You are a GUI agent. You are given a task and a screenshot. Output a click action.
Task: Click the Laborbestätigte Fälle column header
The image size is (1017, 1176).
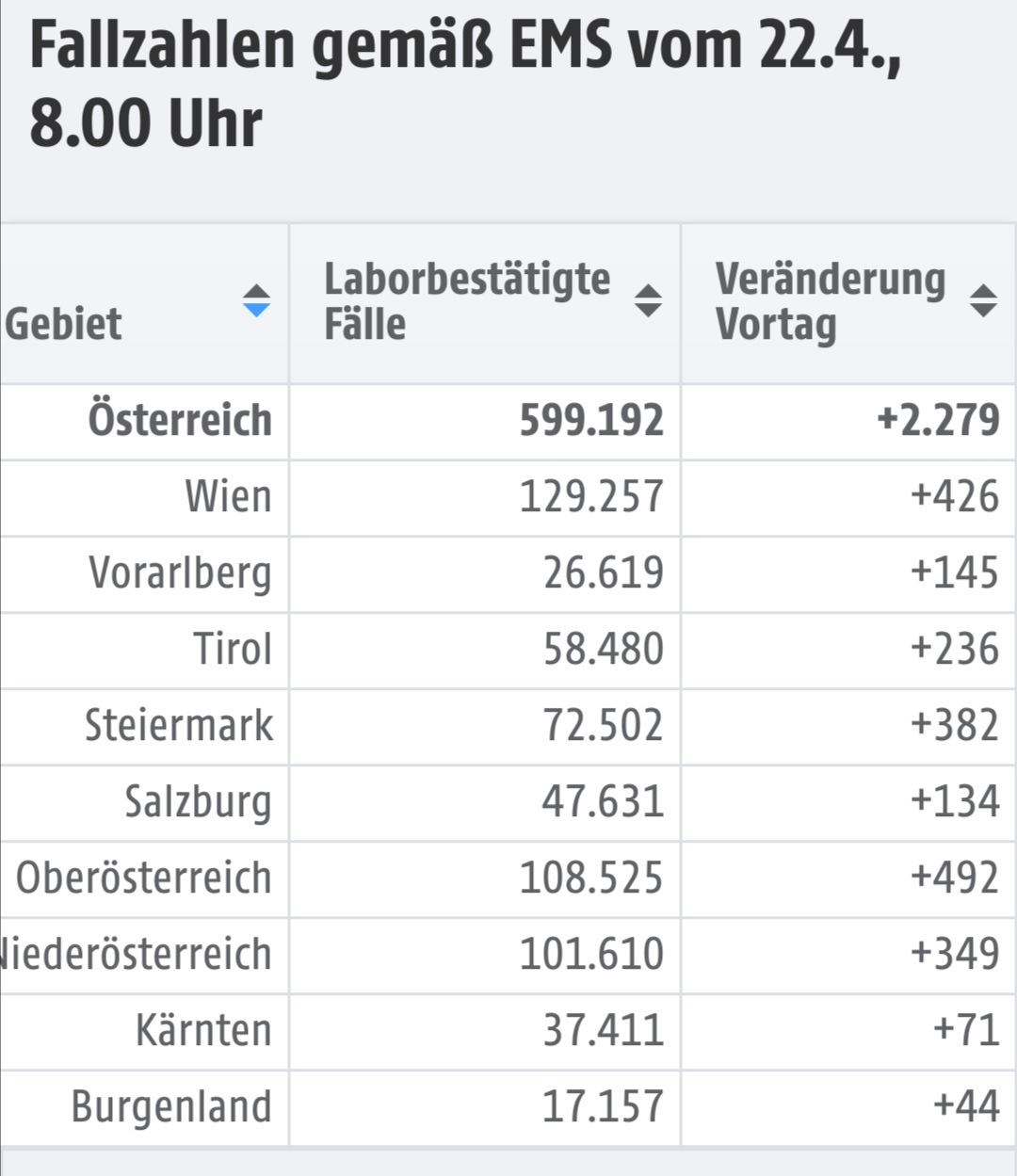[x=485, y=303]
